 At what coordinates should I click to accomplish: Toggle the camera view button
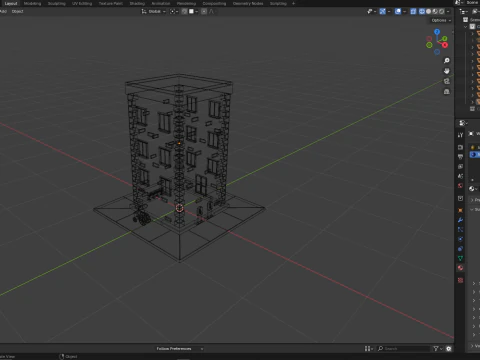[x=447, y=81]
